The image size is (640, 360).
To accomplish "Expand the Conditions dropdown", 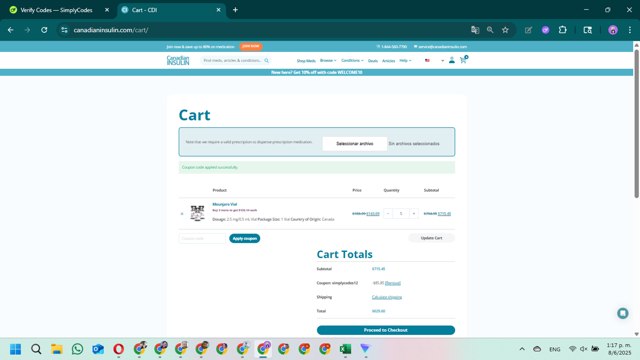I will tap(352, 60).
